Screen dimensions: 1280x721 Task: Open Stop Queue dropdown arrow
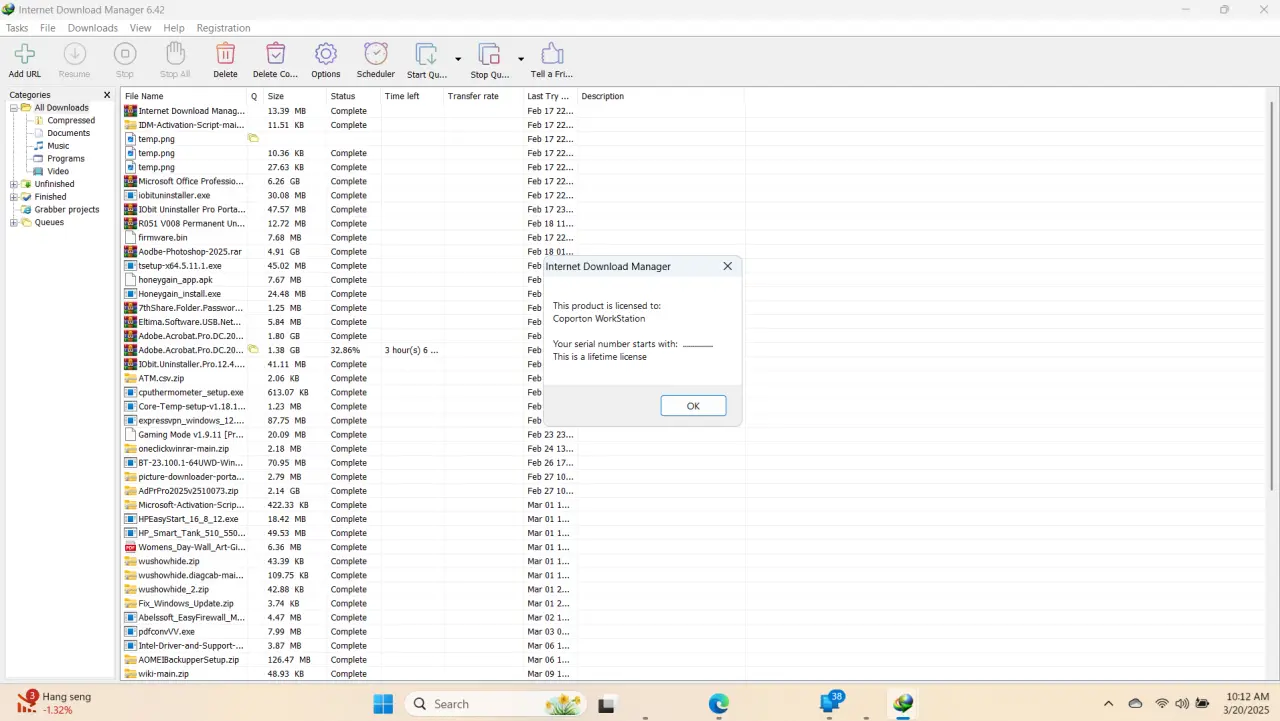tap(521, 59)
